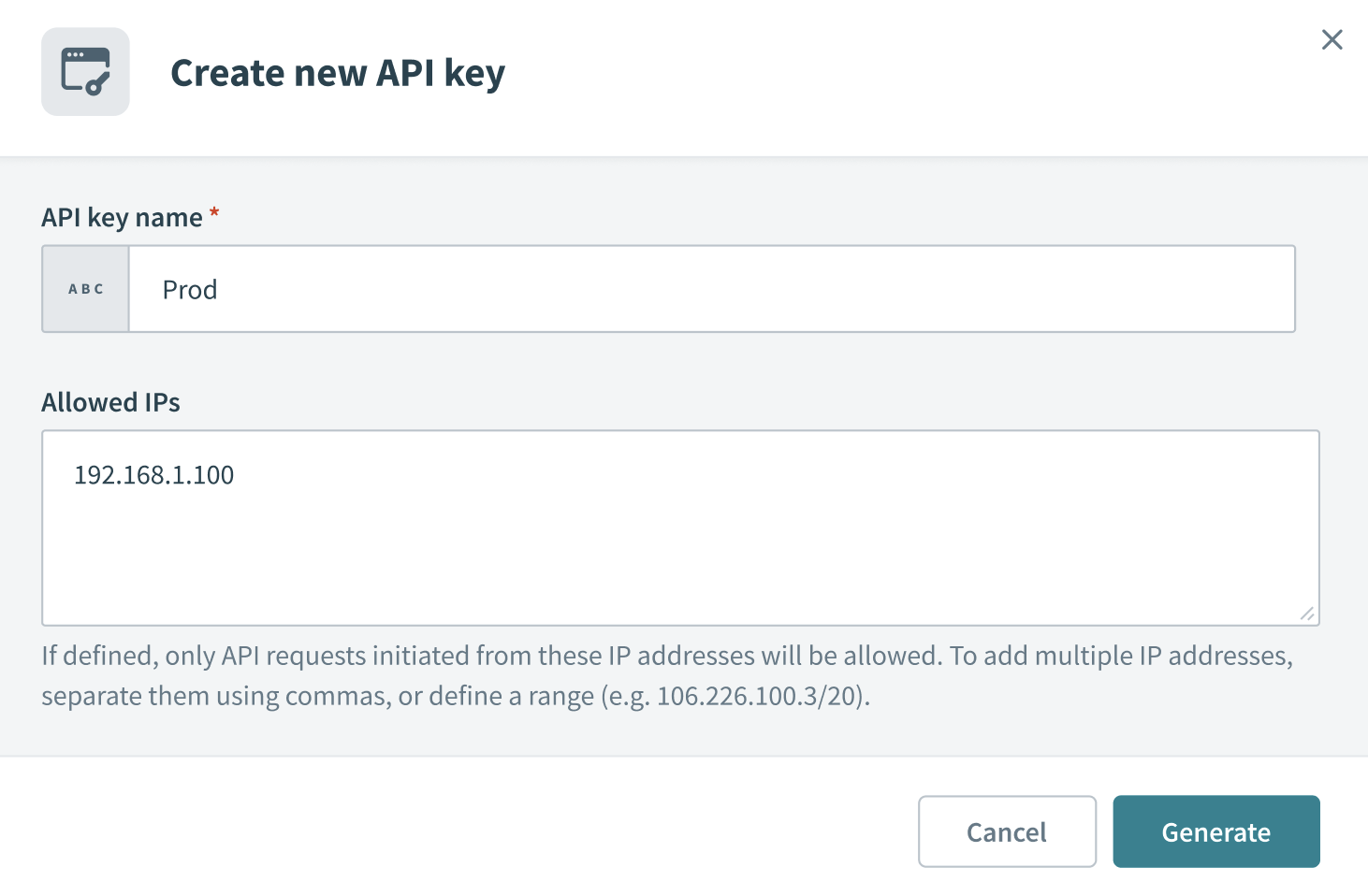Click the Create new API key title
The height and width of the screenshot is (896, 1368).
pyautogui.click(x=337, y=72)
